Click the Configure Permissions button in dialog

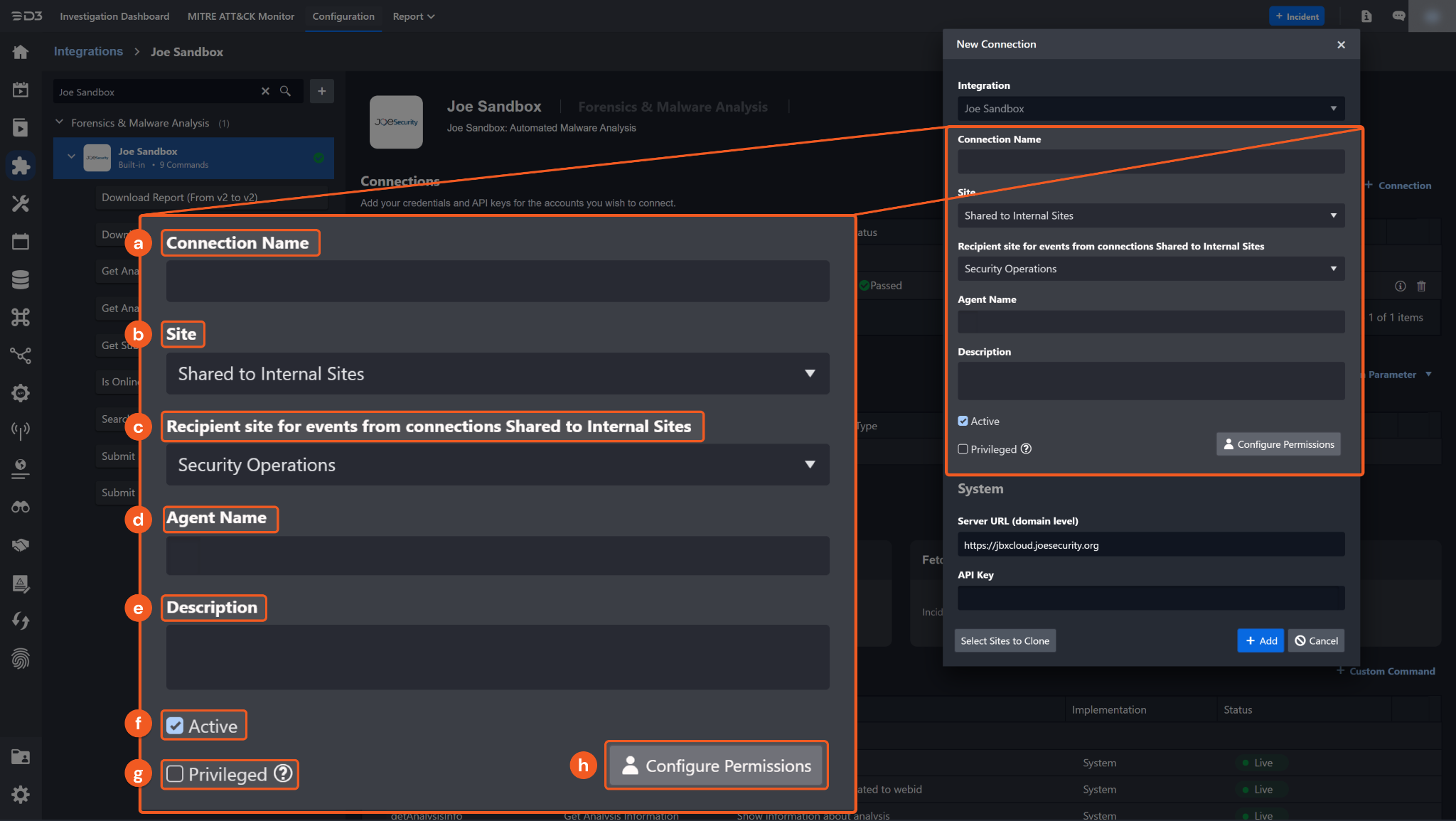tap(1278, 444)
